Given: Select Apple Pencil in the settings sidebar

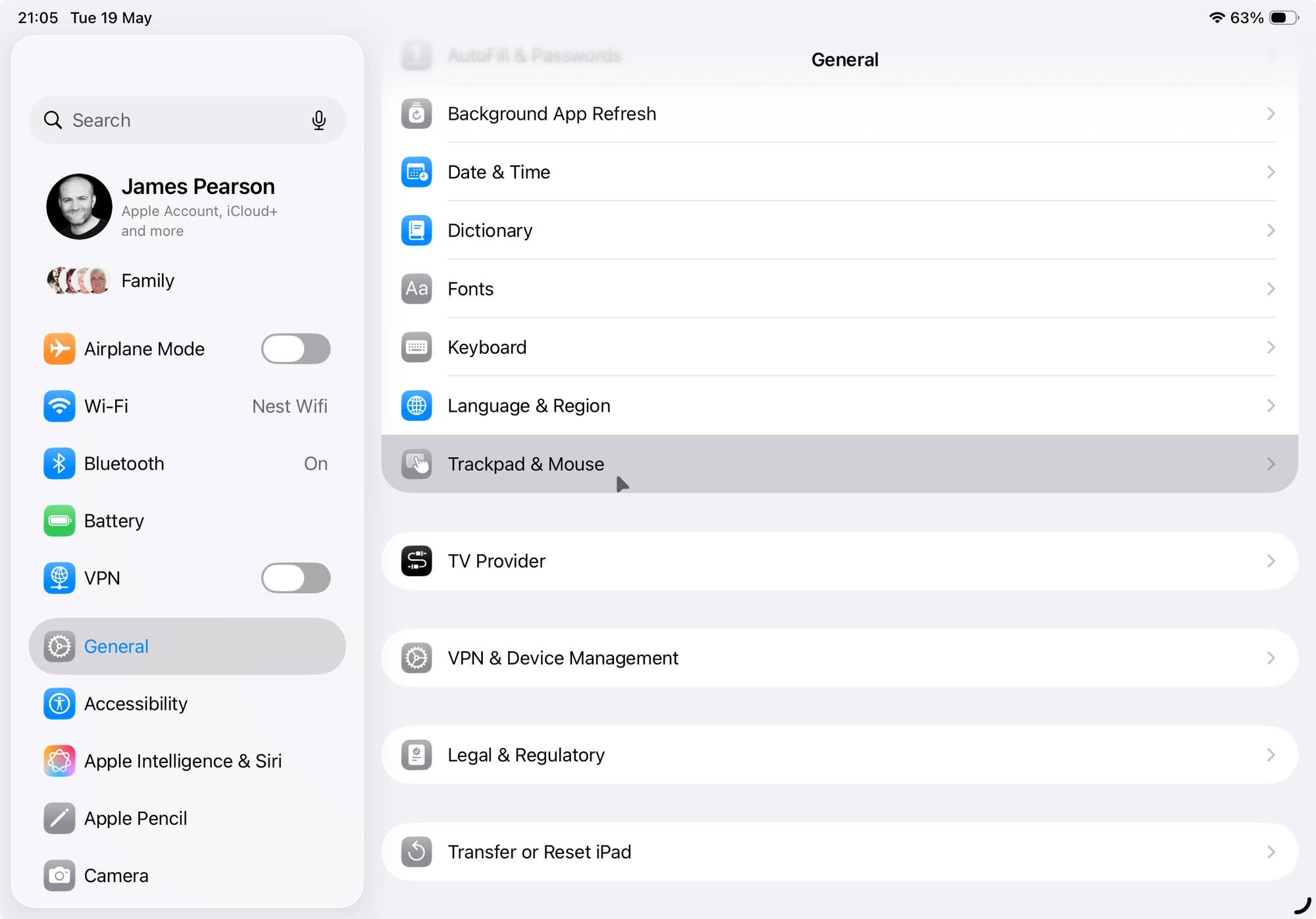Looking at the screenshot, I should [x=187, y=818].
